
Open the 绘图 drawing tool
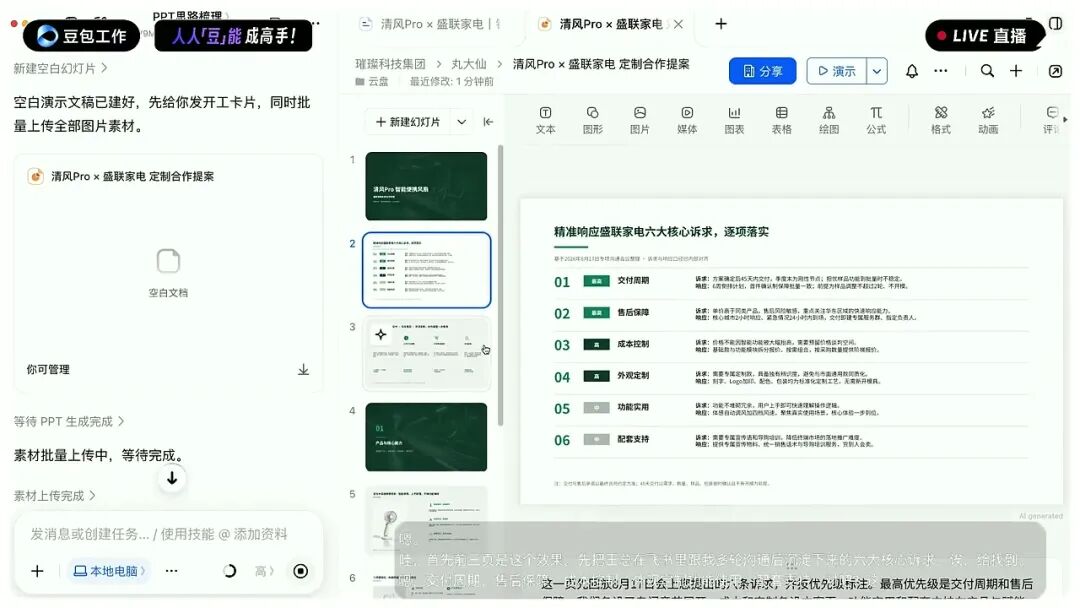point(829,120)
